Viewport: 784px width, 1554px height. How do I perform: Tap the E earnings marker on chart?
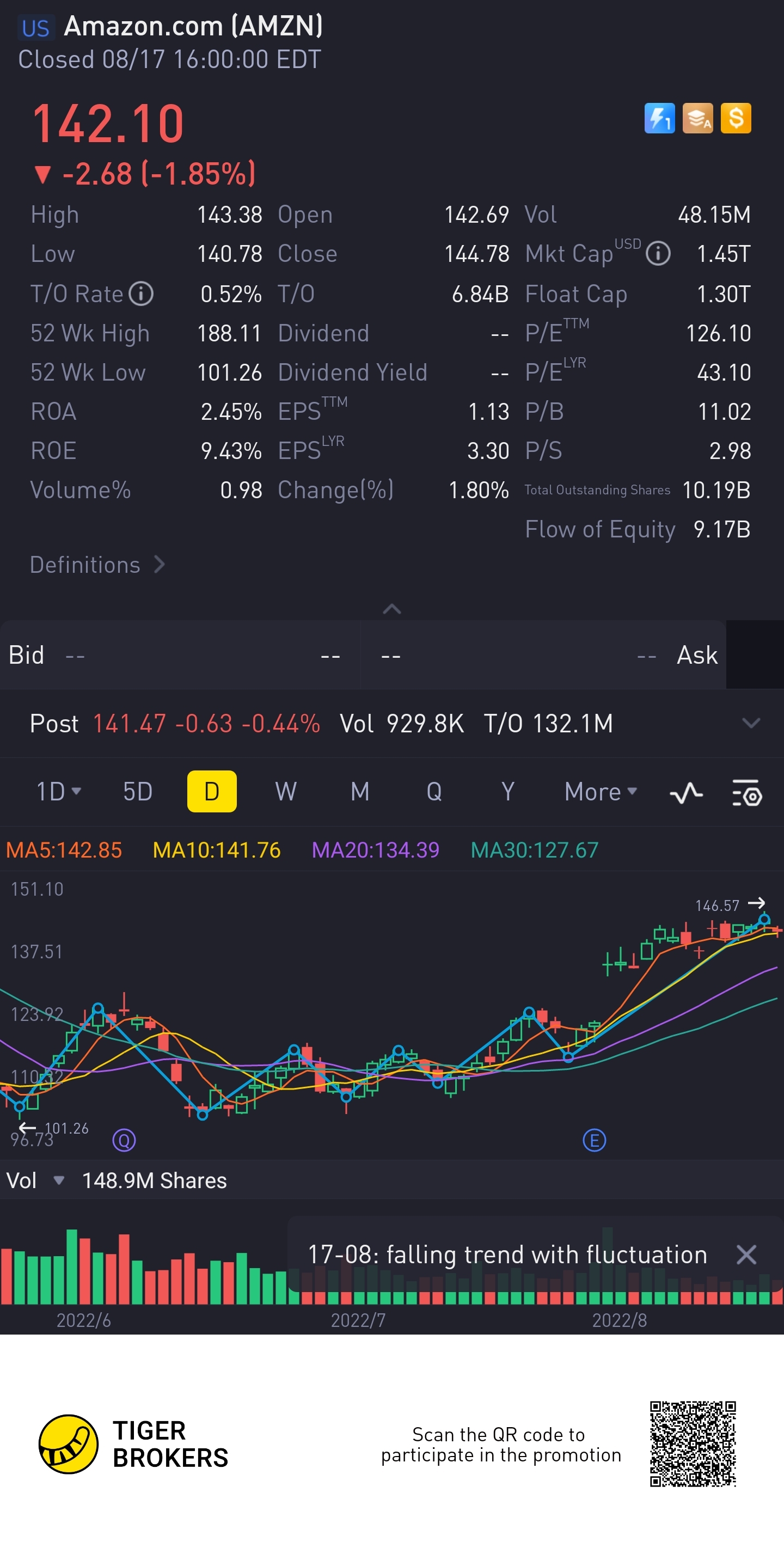(594, 1140)
